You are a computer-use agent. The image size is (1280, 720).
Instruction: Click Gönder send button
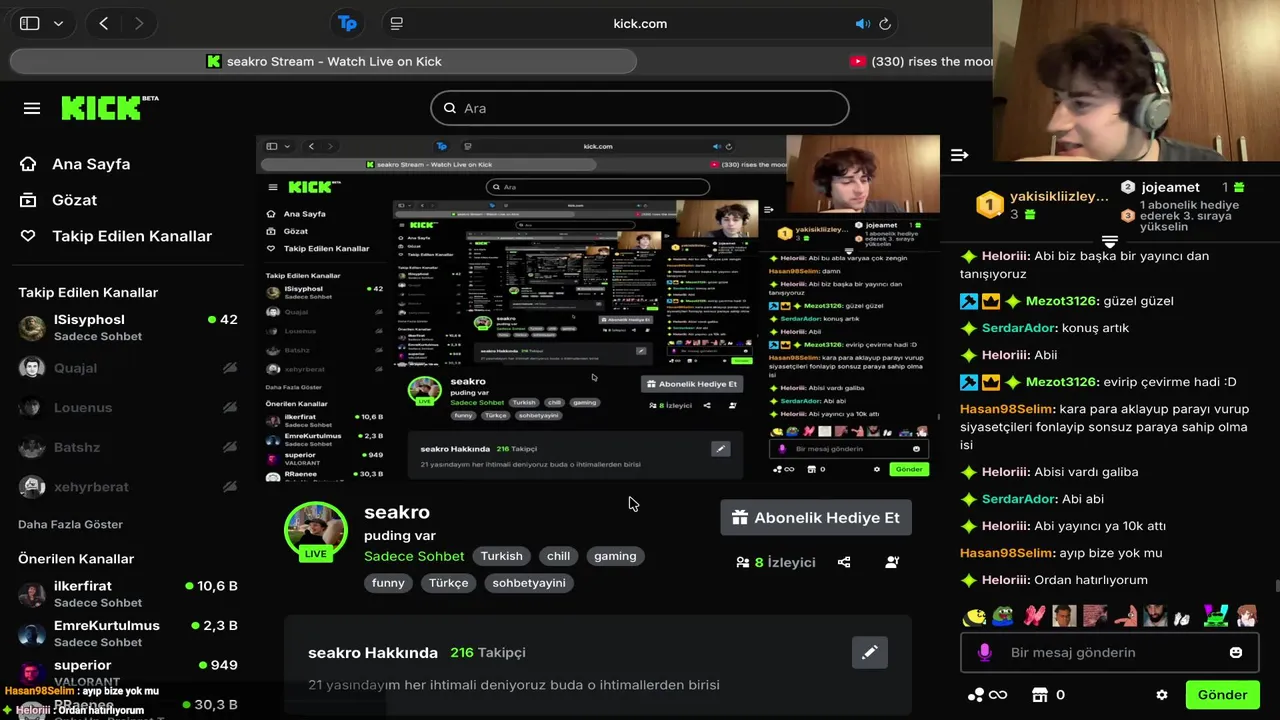click(x=1222, y=694)
